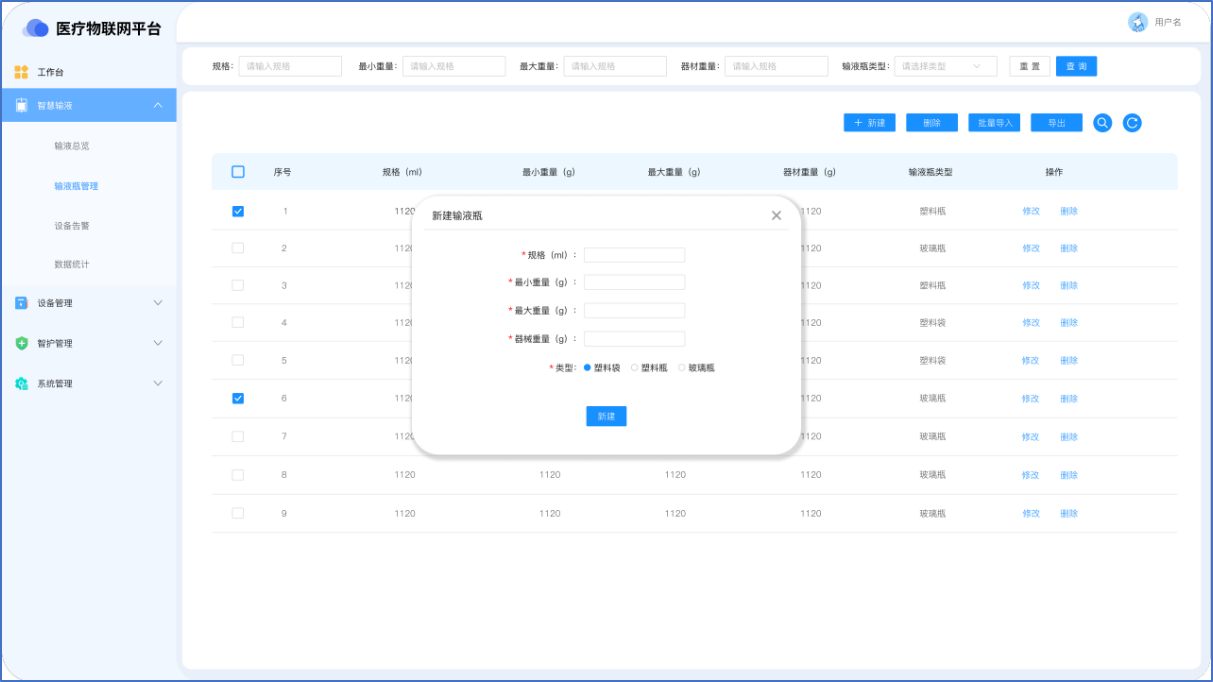This screenshot has height=682, width=1213.
Task: Toggle the select-all checkbox in table header
Action: (x=238, y=172)
